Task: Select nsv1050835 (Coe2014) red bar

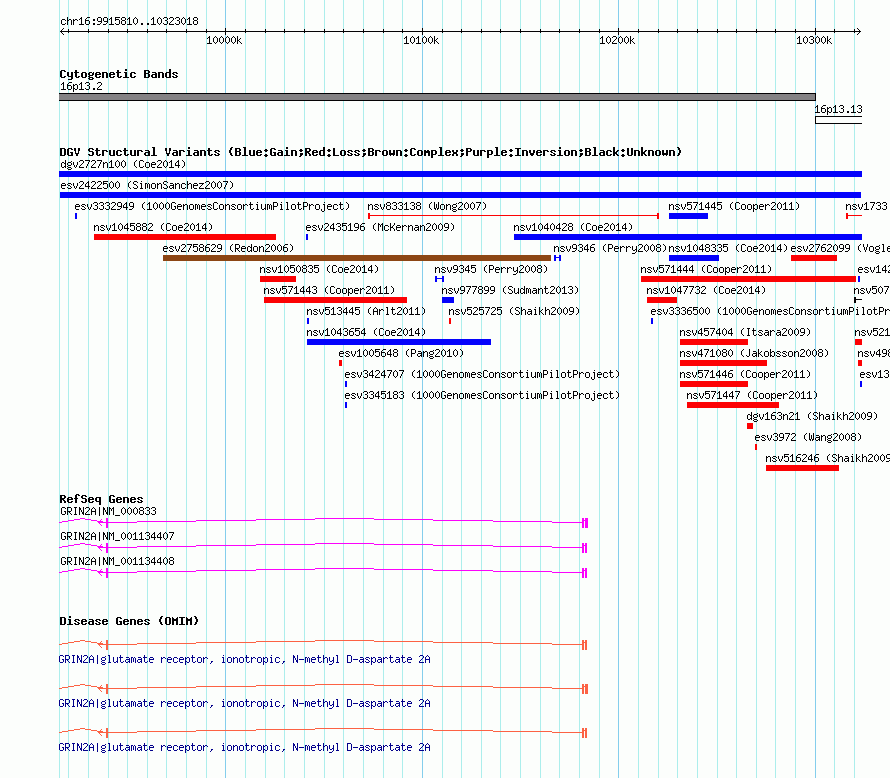Action: [278, 279]
